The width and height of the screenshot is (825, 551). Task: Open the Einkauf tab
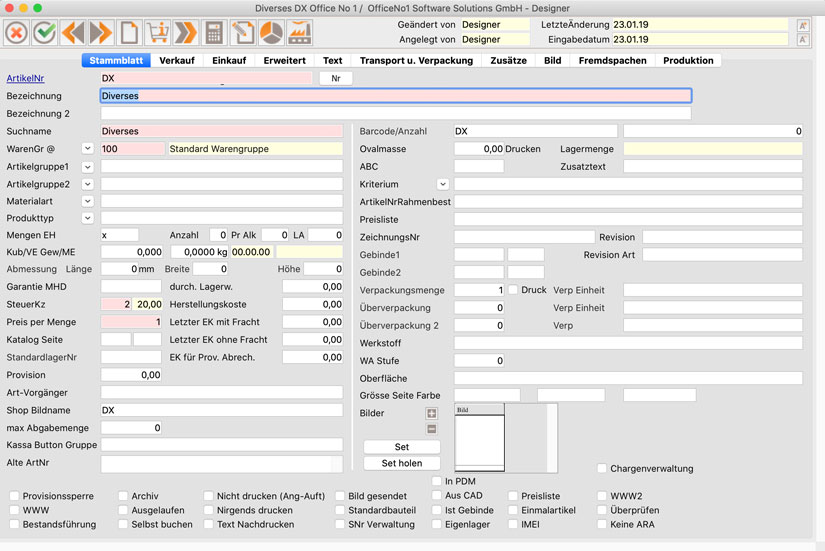click(x=229, y=61)
